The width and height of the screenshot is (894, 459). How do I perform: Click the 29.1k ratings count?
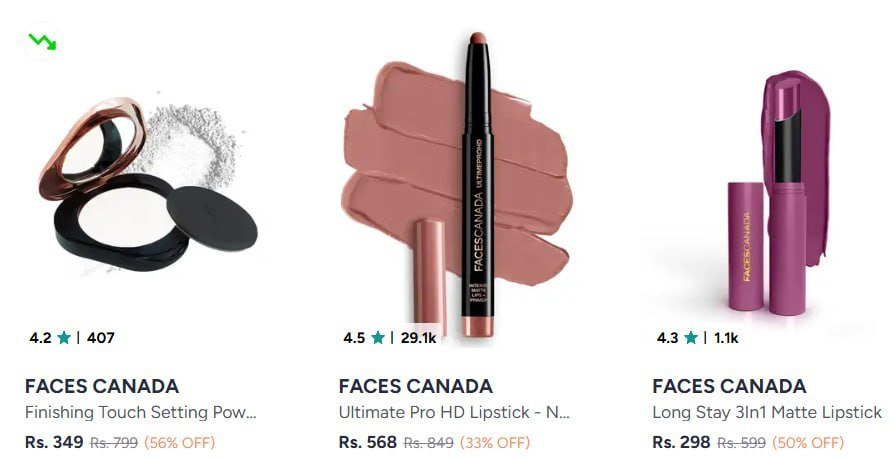418,338
